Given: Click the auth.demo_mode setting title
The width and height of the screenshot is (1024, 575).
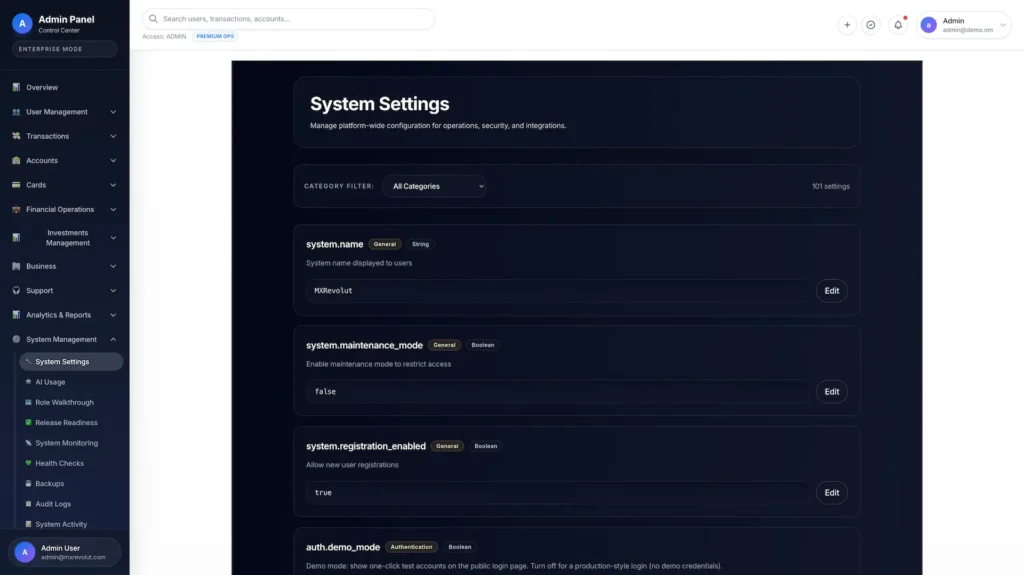Looking at the screenshot, I should coord(343,547).
